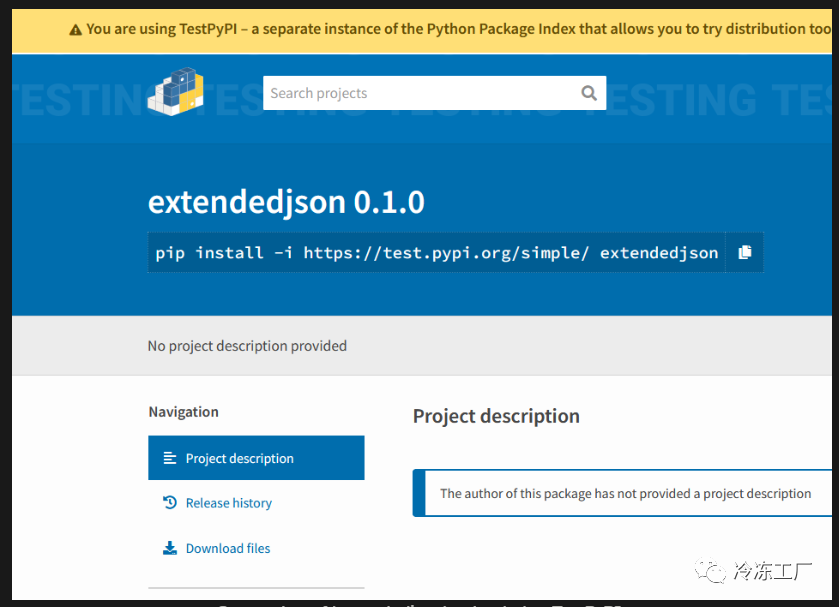The image size is (839, 607).
Task: Click the Release history clock icon
Action: pyautogui.click(x=170, y=503)
